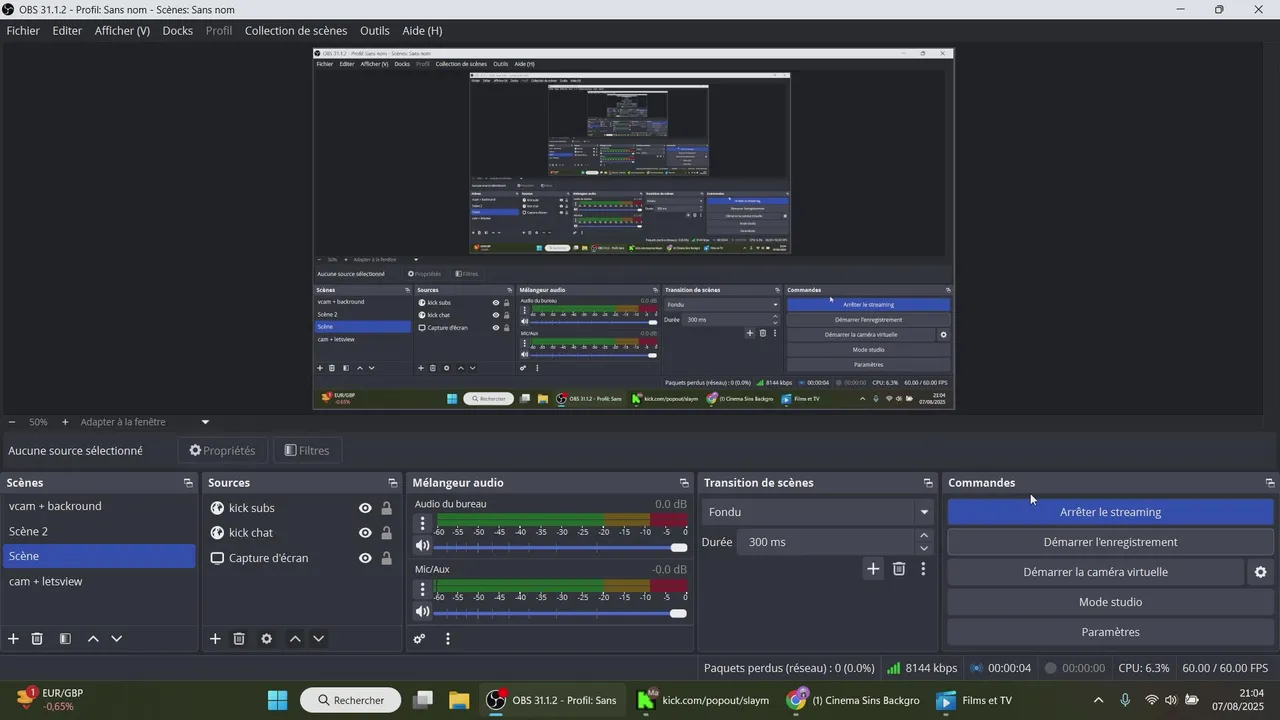The image size is (1280, 720).
Task: Add a new scene with plus icon
Action: (x=13, y=639)
